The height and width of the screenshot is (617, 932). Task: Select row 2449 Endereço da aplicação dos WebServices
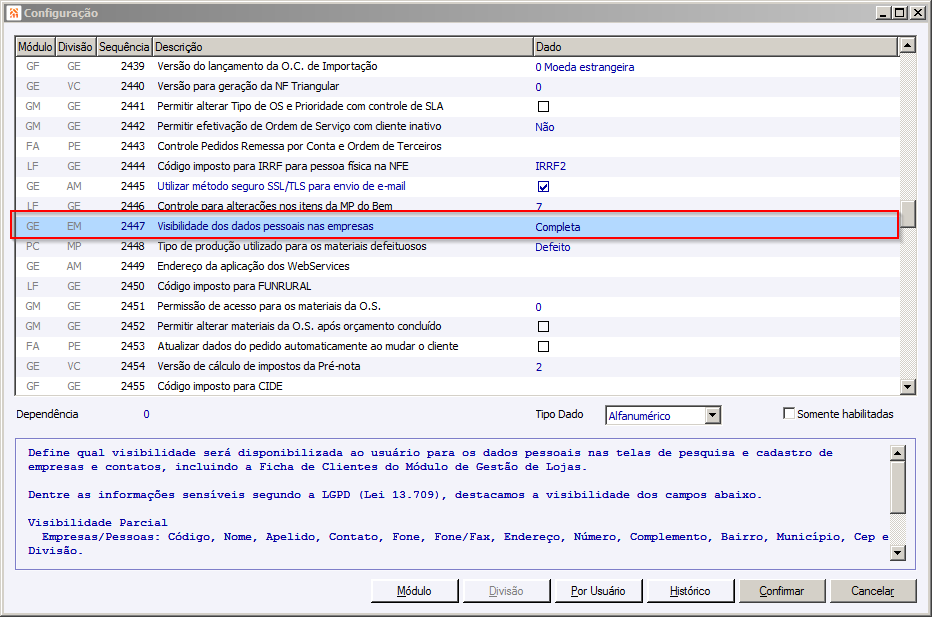tap(455, 267)
